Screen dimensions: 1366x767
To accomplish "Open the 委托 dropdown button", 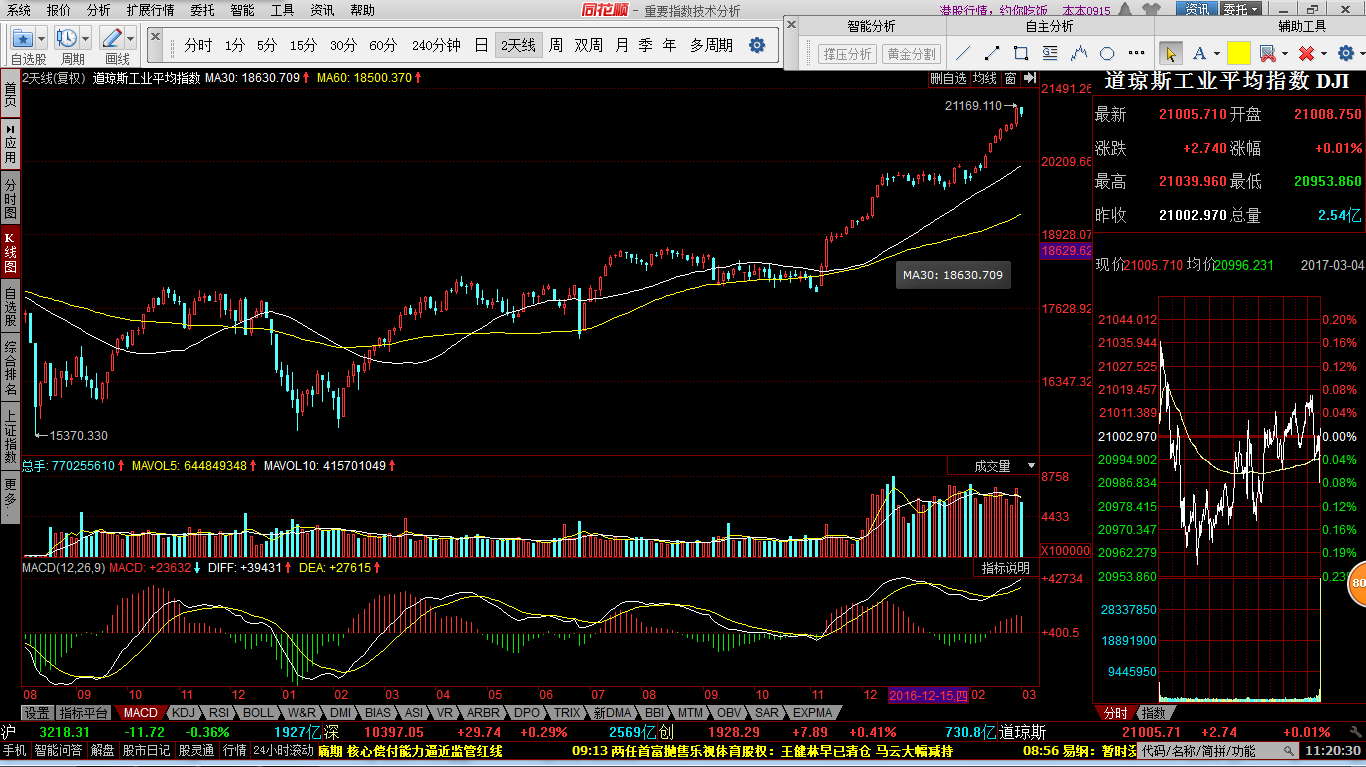I will [x=1240, y=10].
